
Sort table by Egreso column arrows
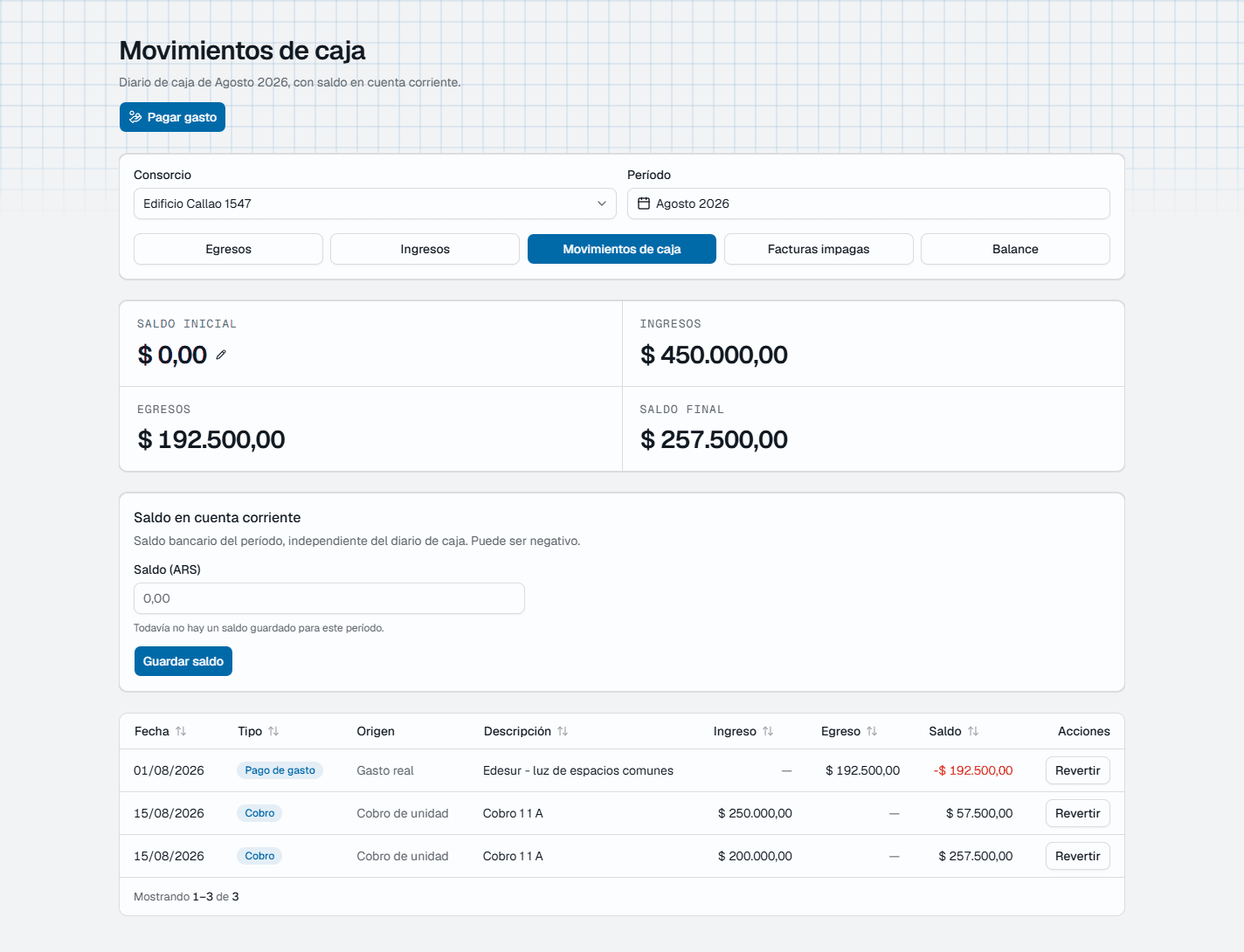872,731
